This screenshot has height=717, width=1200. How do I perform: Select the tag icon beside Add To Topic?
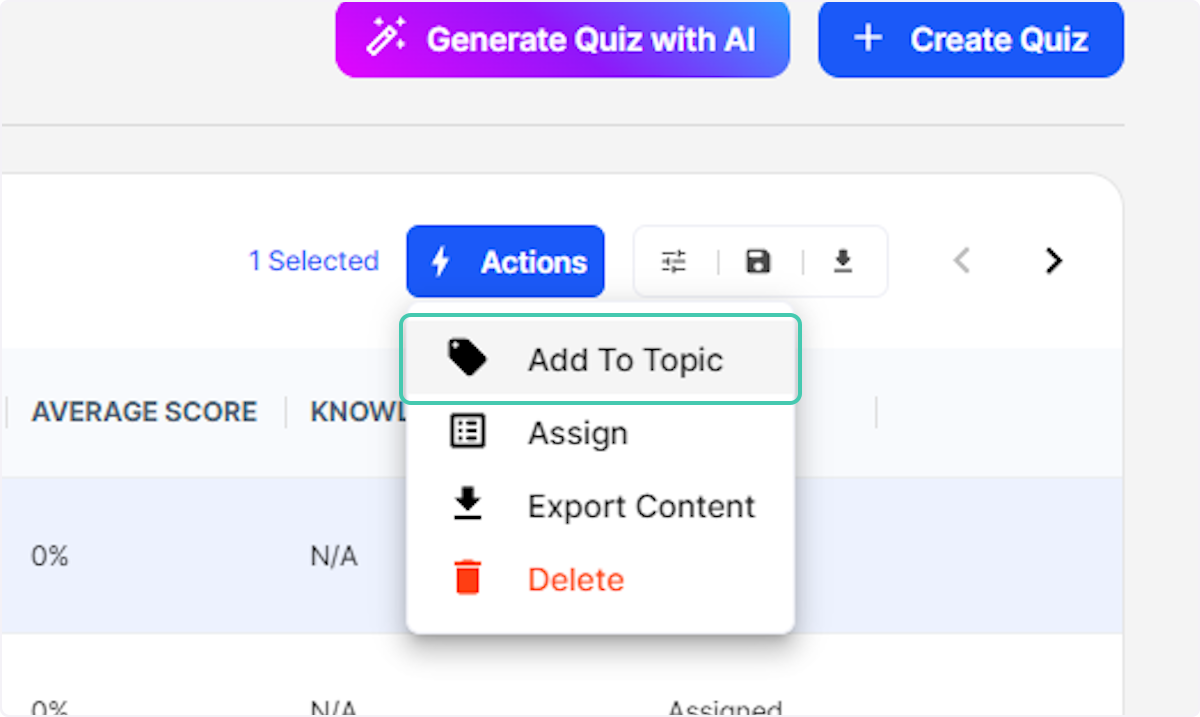point(468,358)
